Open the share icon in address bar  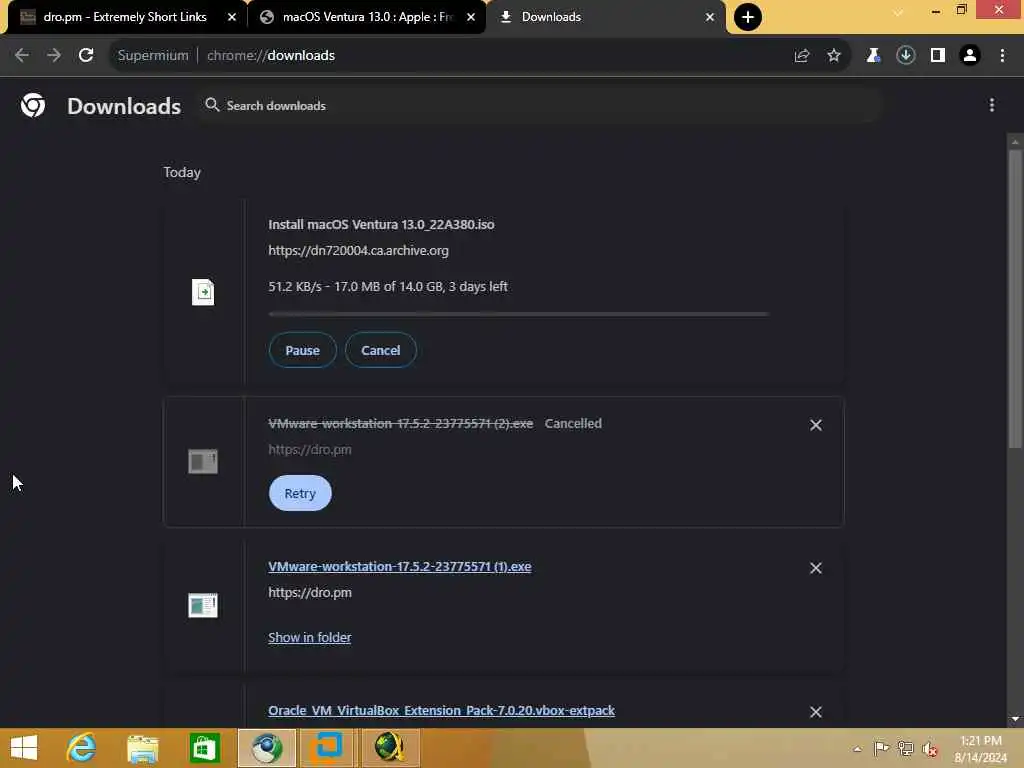[802, 56]
